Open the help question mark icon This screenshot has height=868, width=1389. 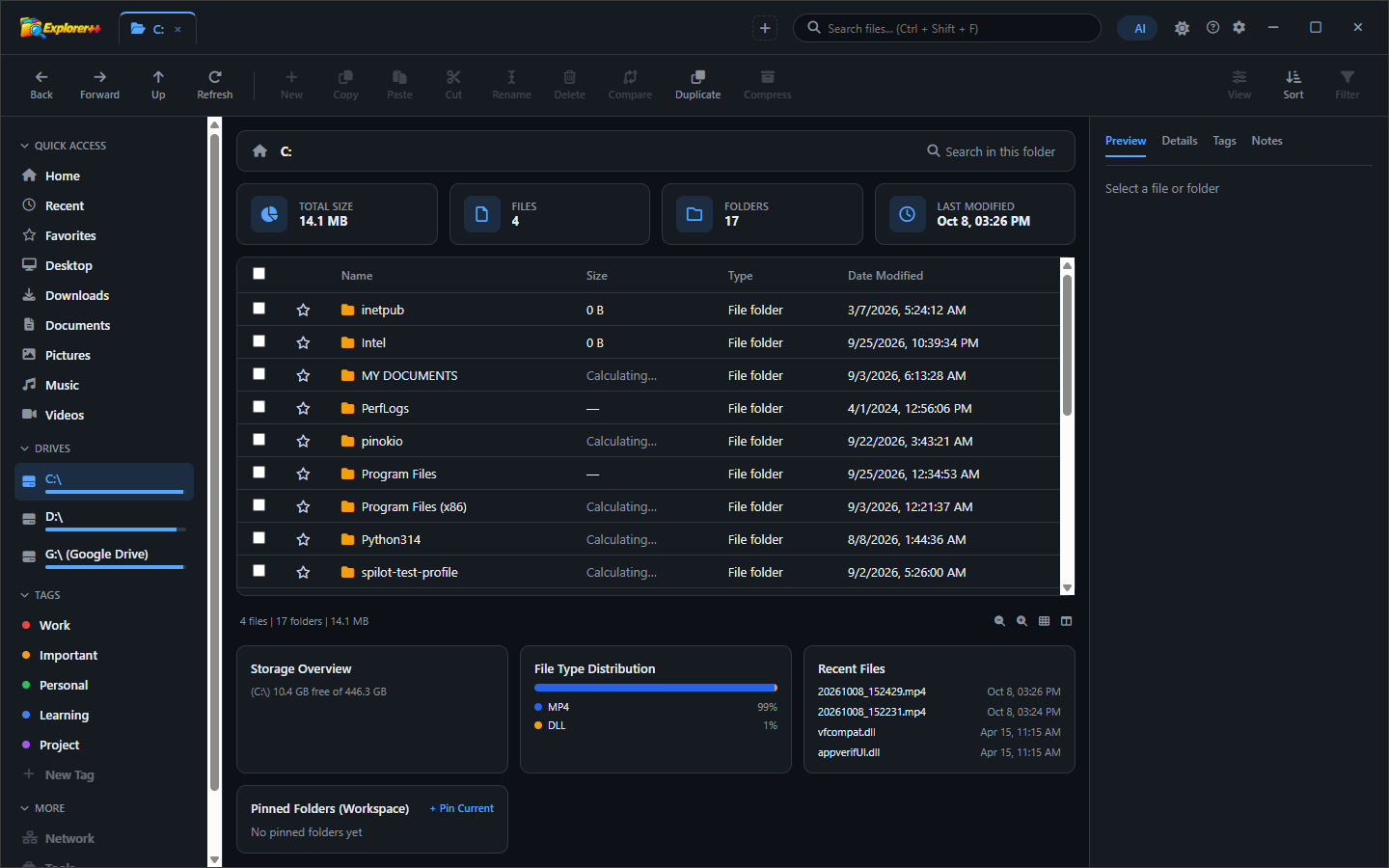point(1212,28)
